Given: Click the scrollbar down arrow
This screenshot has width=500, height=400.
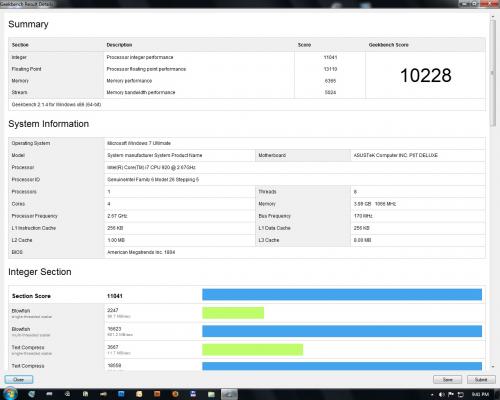Looking at the screenshot, I should coord(493,367).
